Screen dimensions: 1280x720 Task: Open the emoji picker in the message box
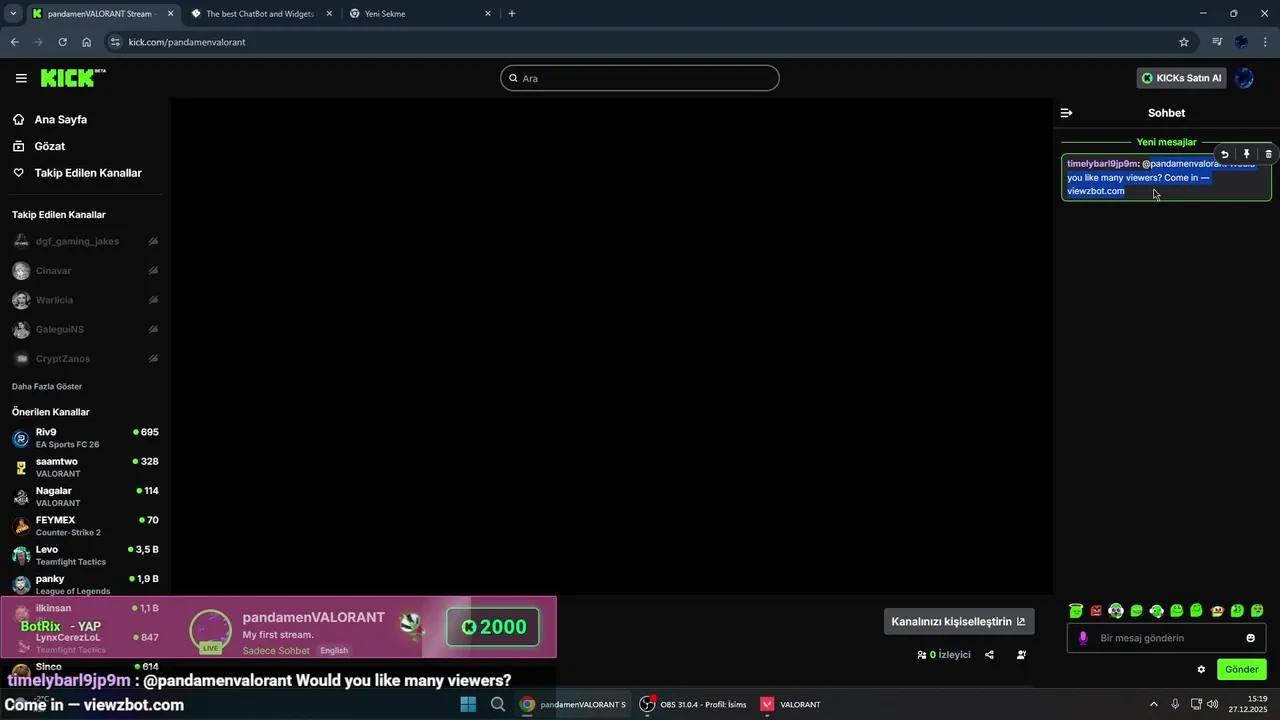pos(1250,638)
